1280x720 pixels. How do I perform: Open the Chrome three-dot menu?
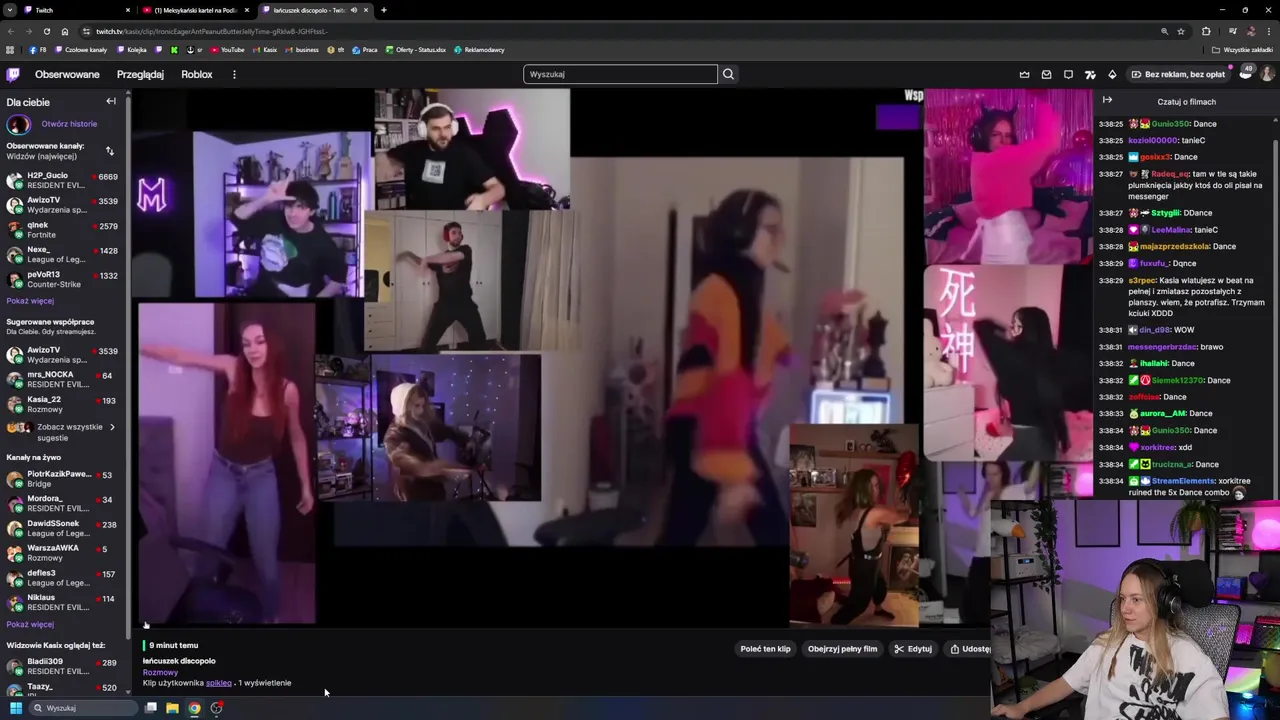coord(1269,31)
